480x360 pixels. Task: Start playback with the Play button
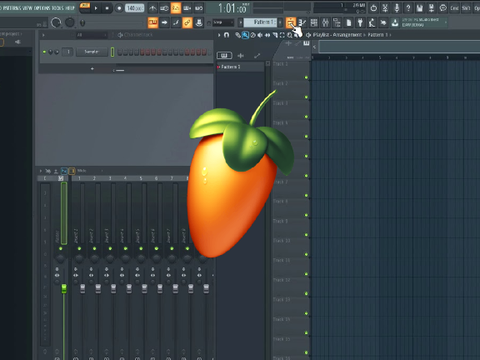(x=96, y=8)
